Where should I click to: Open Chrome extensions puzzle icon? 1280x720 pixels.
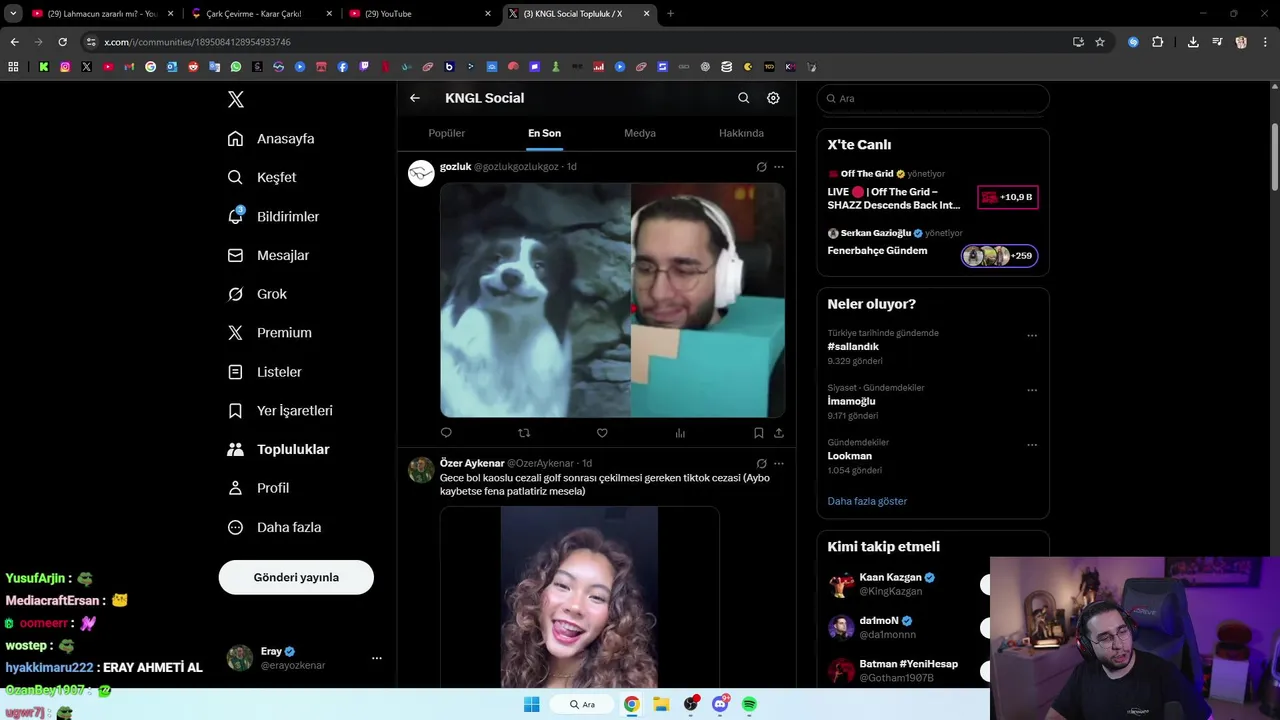point(1157,42)
